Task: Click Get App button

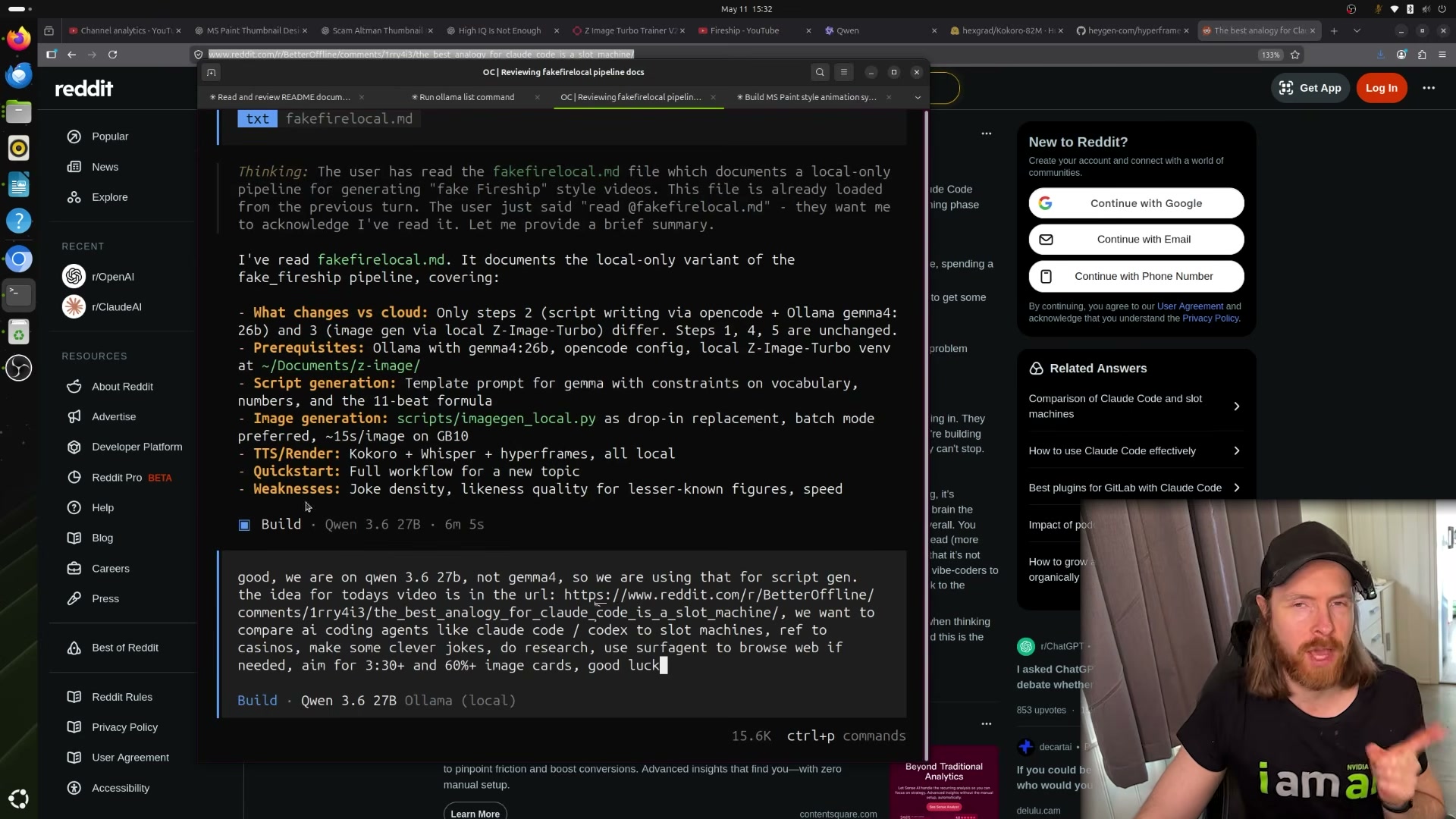Action: tap(1310, 88)
